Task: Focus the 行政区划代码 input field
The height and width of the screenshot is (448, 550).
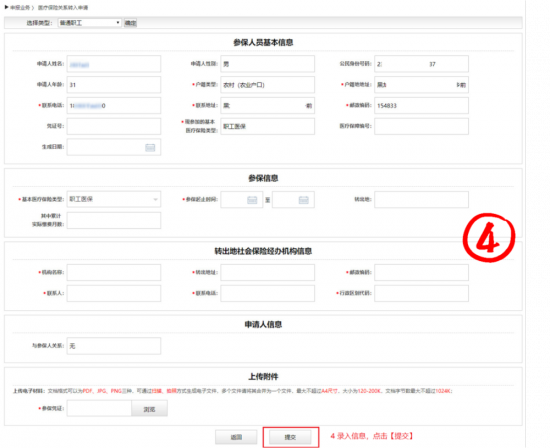Action: (421, 293)
